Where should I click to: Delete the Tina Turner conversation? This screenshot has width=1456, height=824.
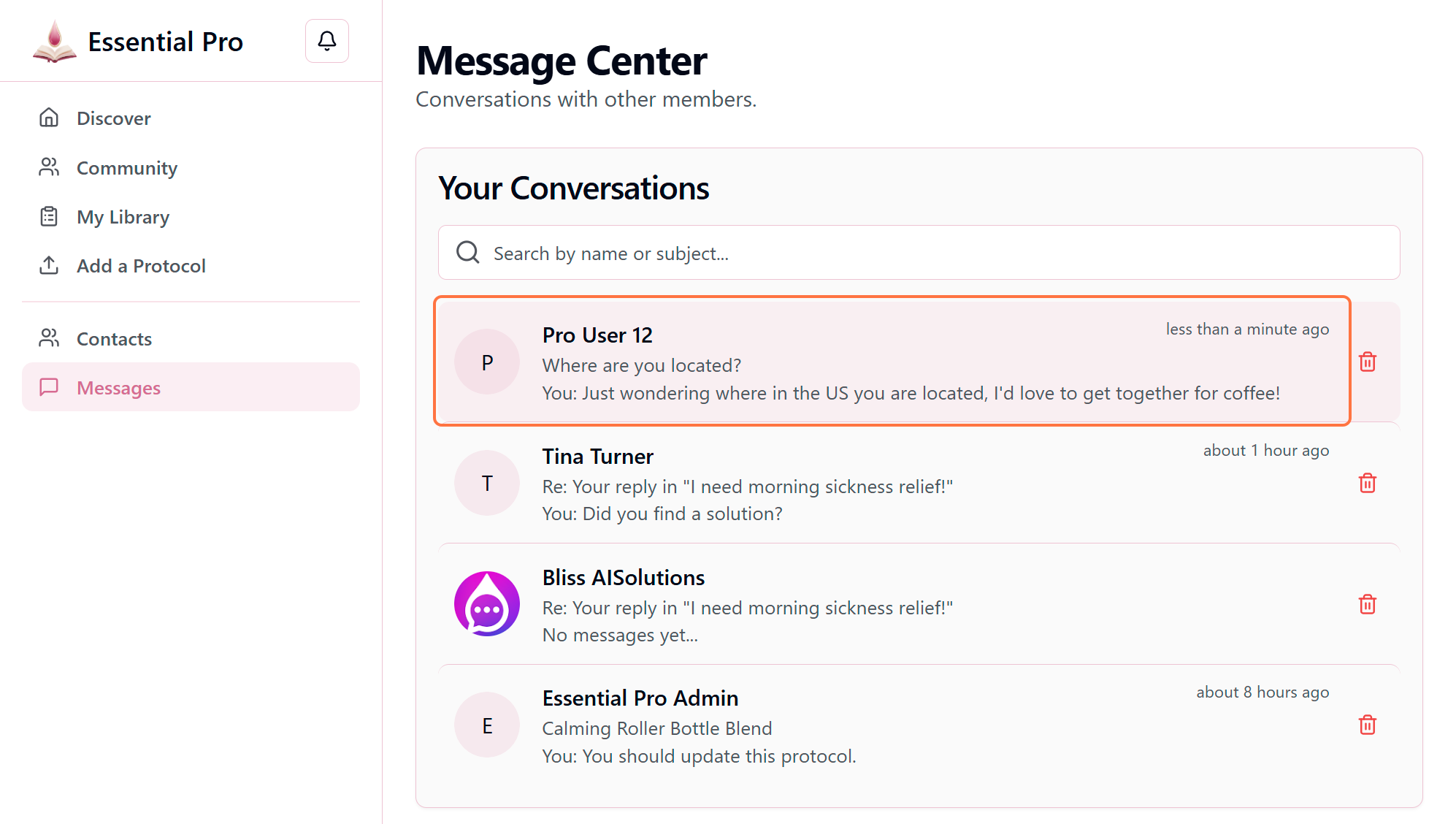click(1367, 483)
